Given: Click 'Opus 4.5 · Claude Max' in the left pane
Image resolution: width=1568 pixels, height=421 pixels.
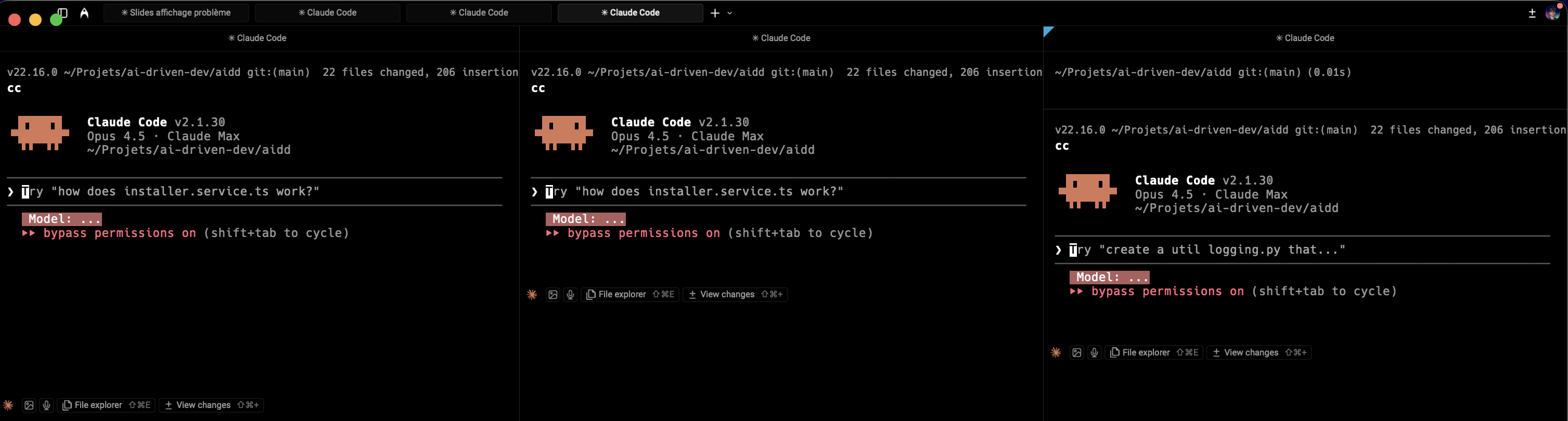Looking at the screenshot, I should (163, 136).
